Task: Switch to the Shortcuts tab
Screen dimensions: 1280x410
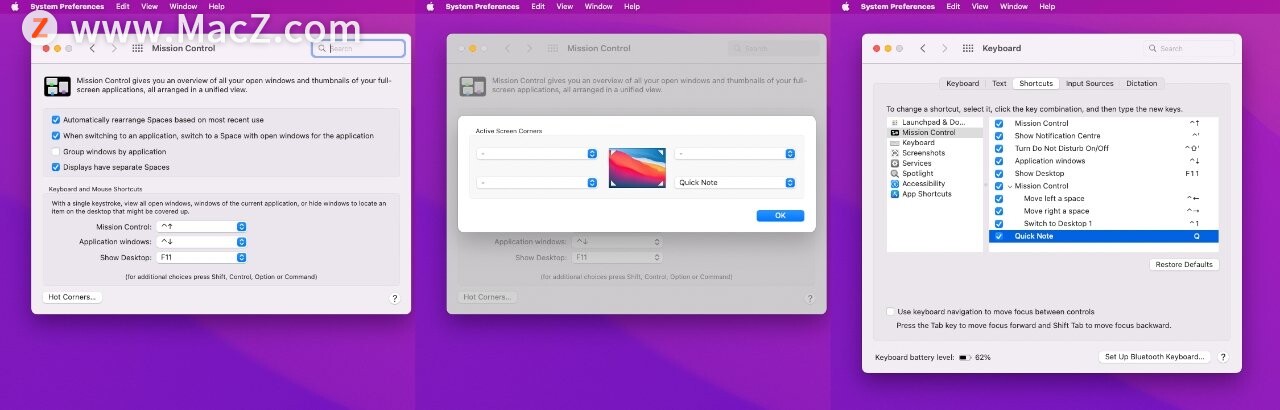Action: pyautogui.click(x=1036, y=84)
